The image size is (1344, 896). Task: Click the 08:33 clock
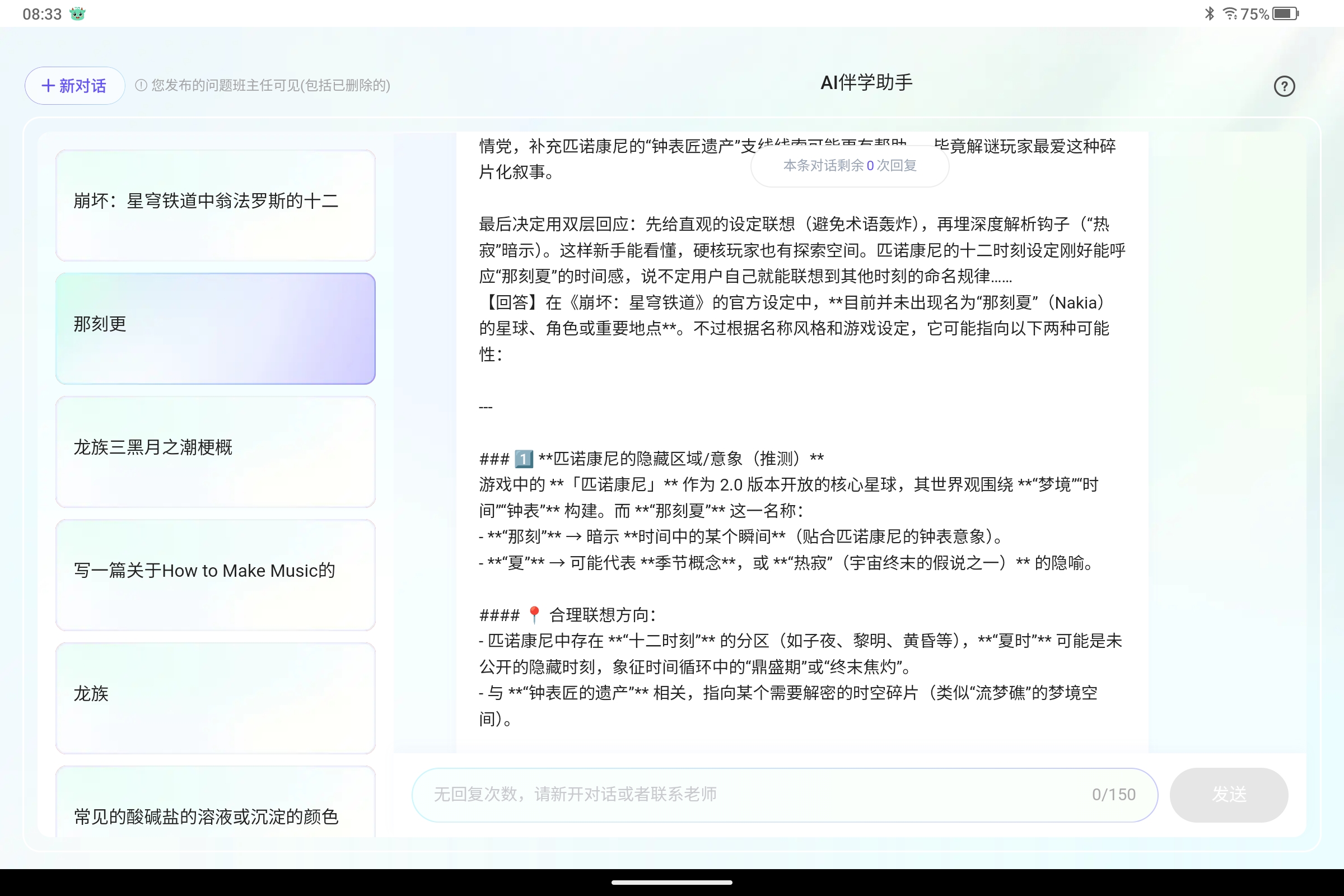pos(41,15)
